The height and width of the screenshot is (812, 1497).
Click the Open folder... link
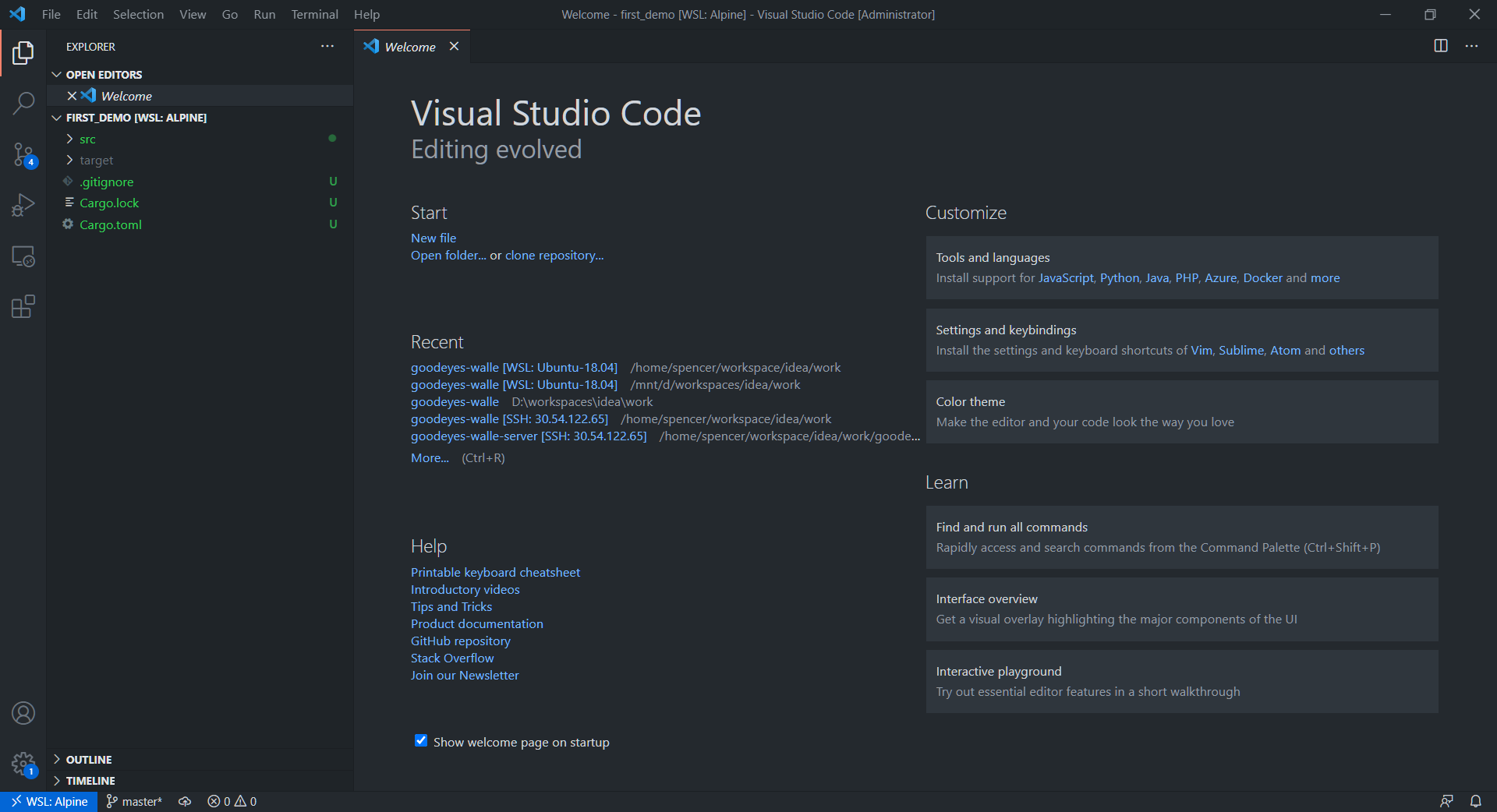(448, 256)
